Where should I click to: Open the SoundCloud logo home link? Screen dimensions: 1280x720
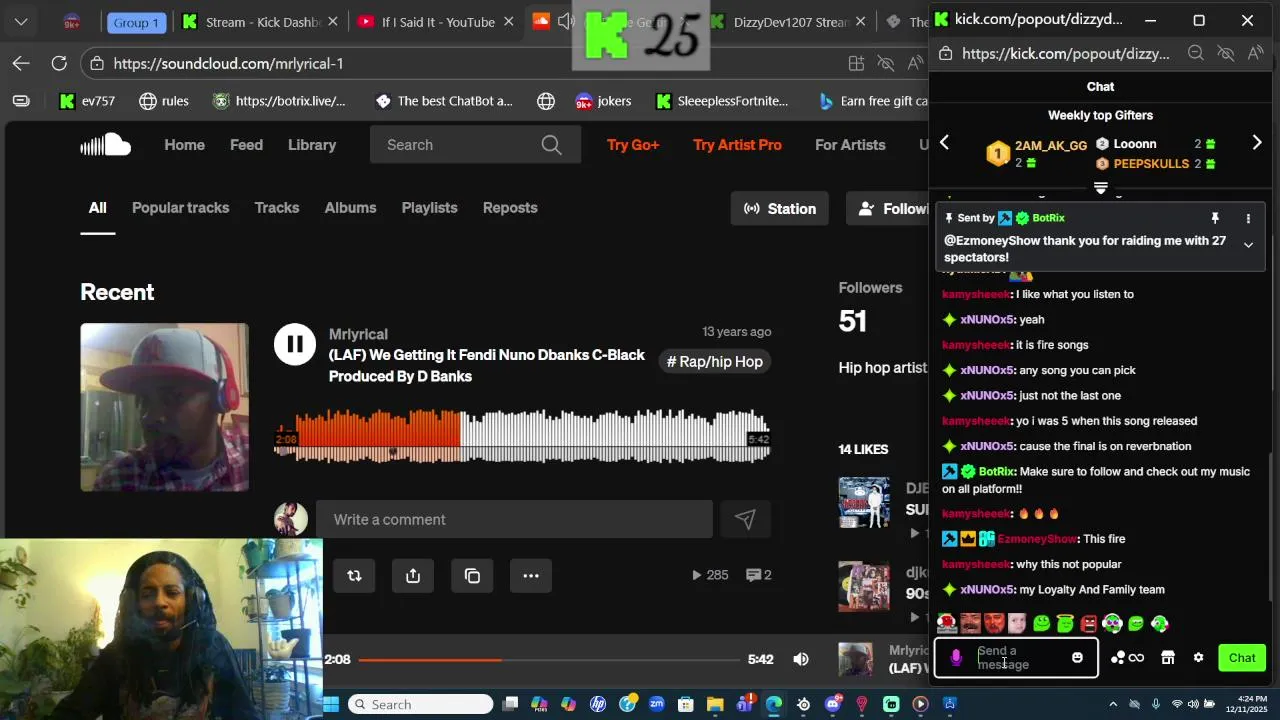(x=106, y=145)
